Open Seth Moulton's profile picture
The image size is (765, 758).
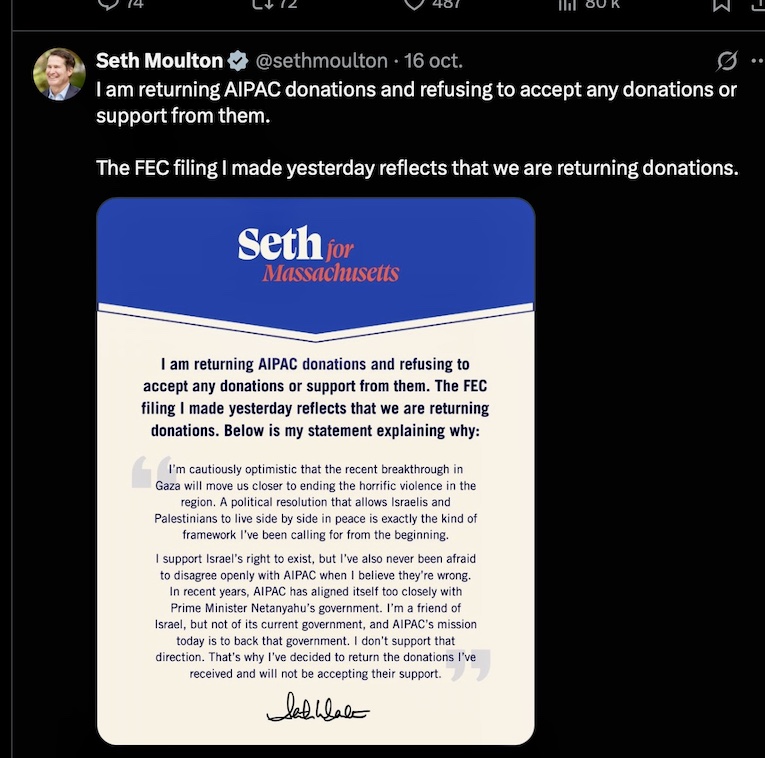59,74
